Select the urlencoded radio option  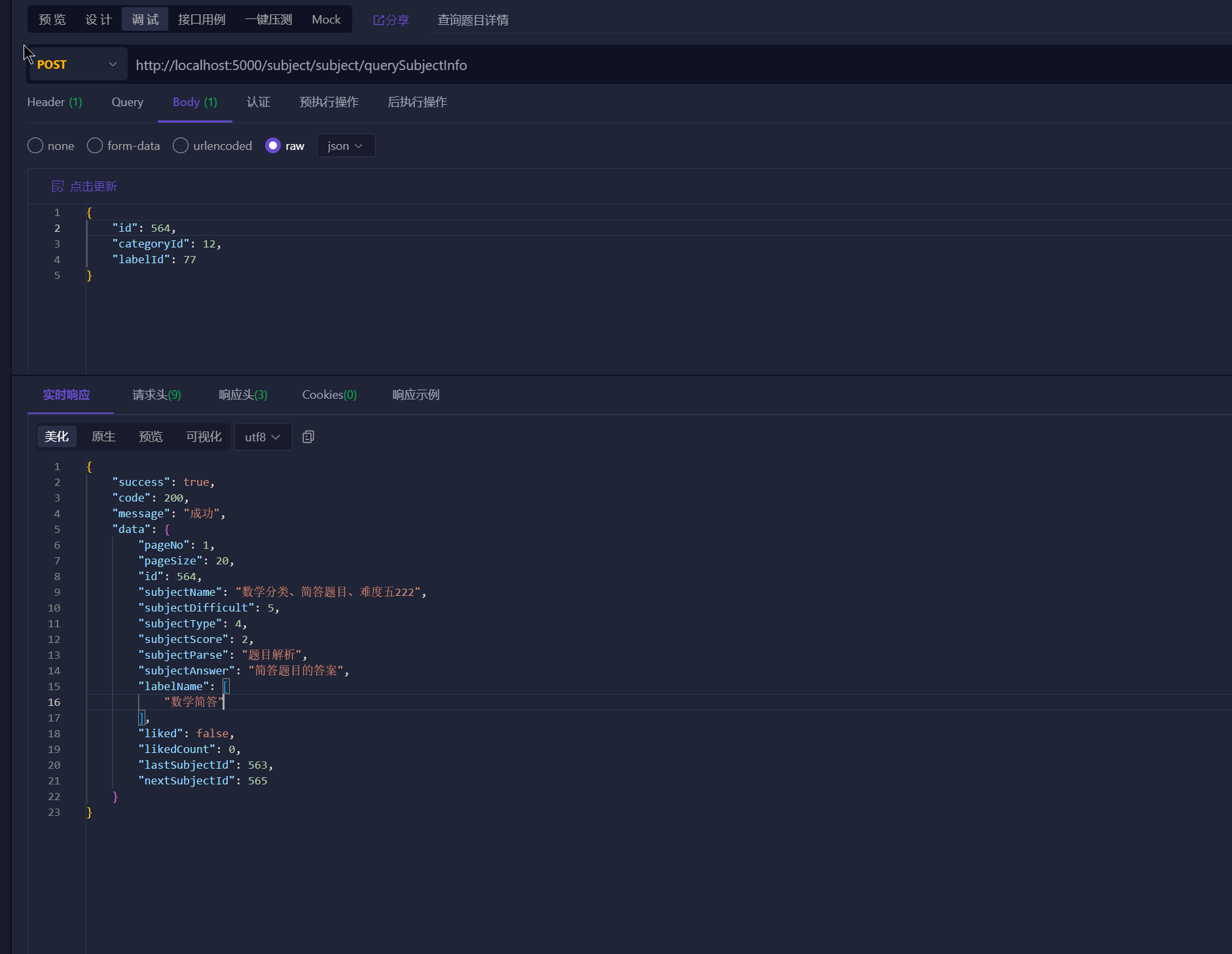pos(181,145)
